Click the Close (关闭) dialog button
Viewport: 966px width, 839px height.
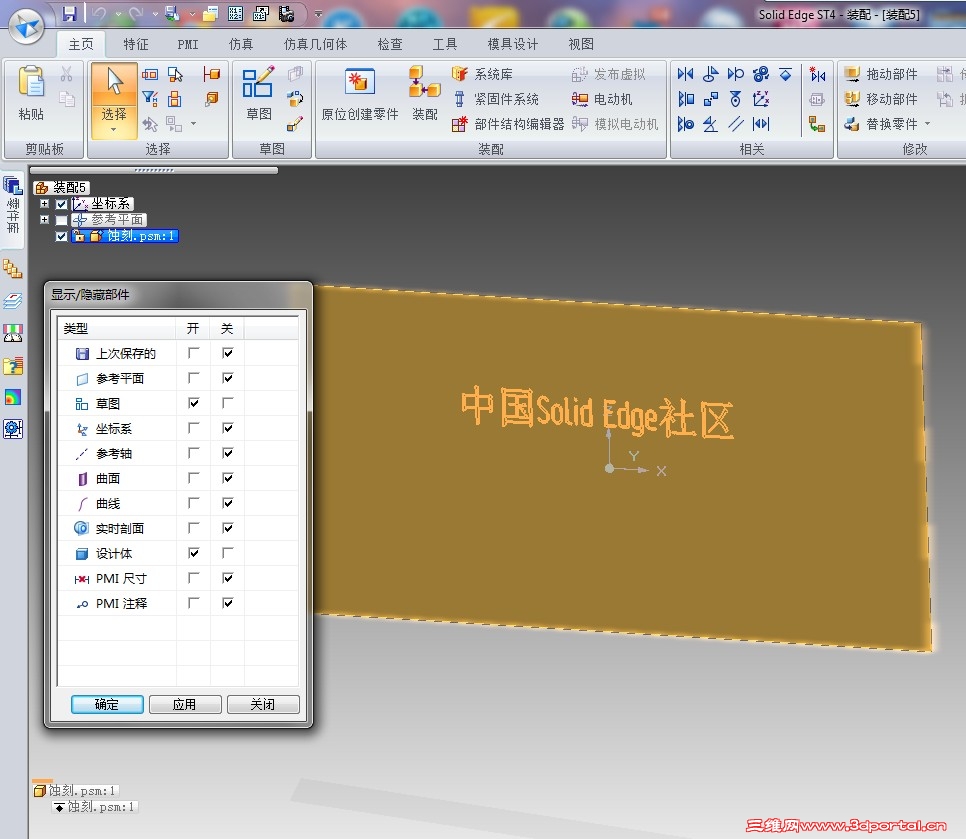263,704
